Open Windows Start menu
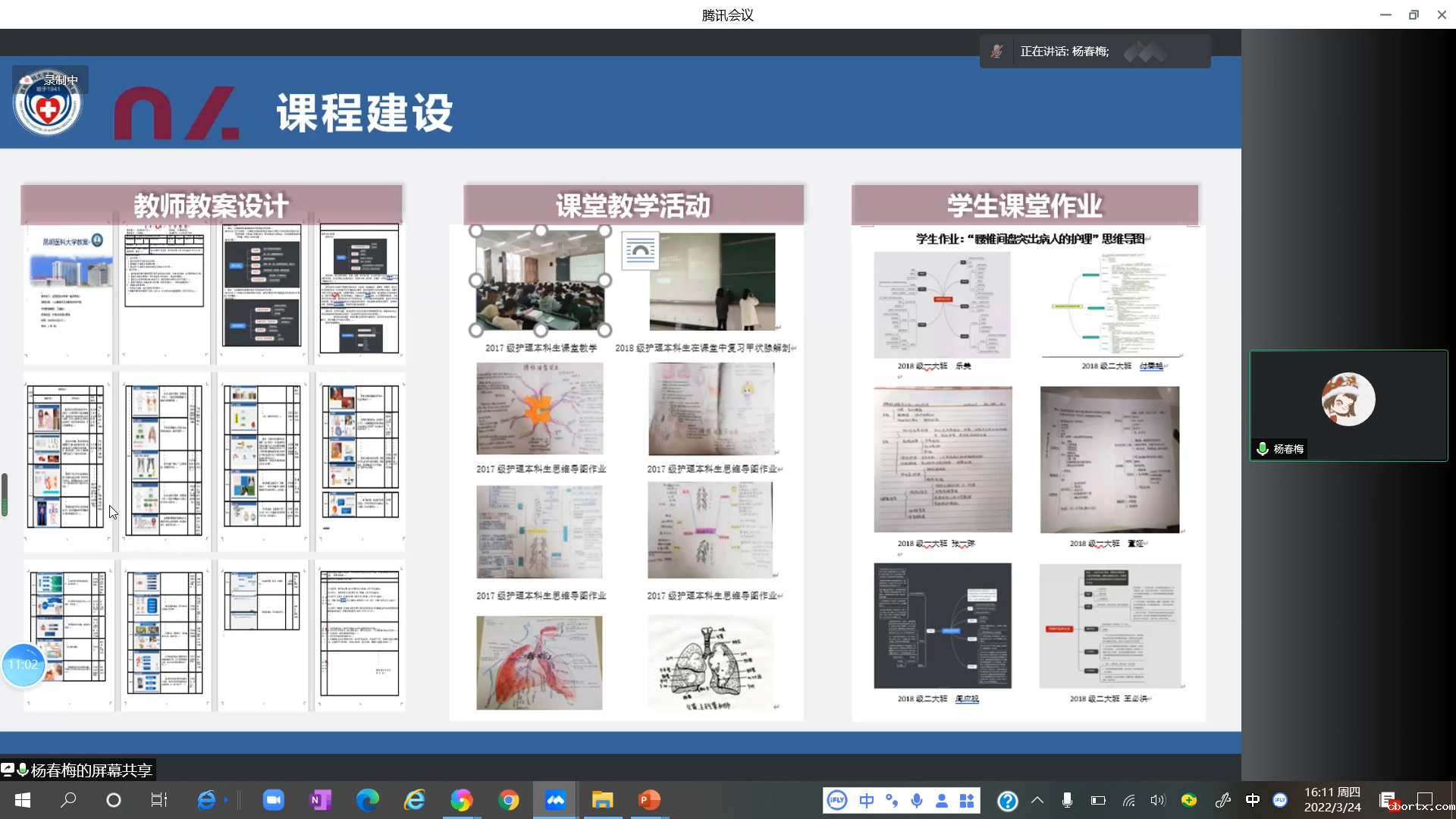This screenshot has width=1456, height=819. 23,800
